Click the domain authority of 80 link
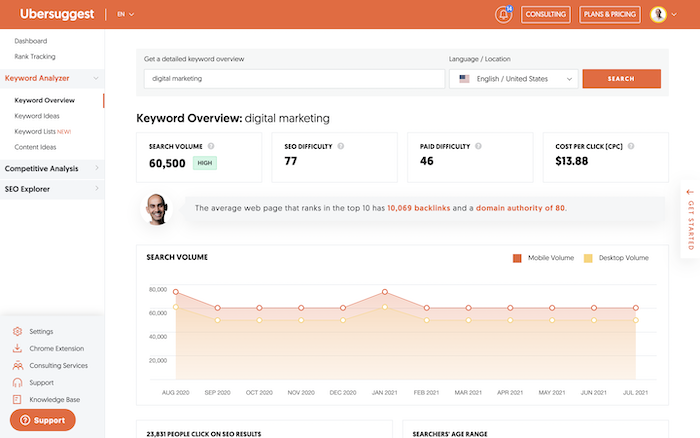 (x=520, y=208)
